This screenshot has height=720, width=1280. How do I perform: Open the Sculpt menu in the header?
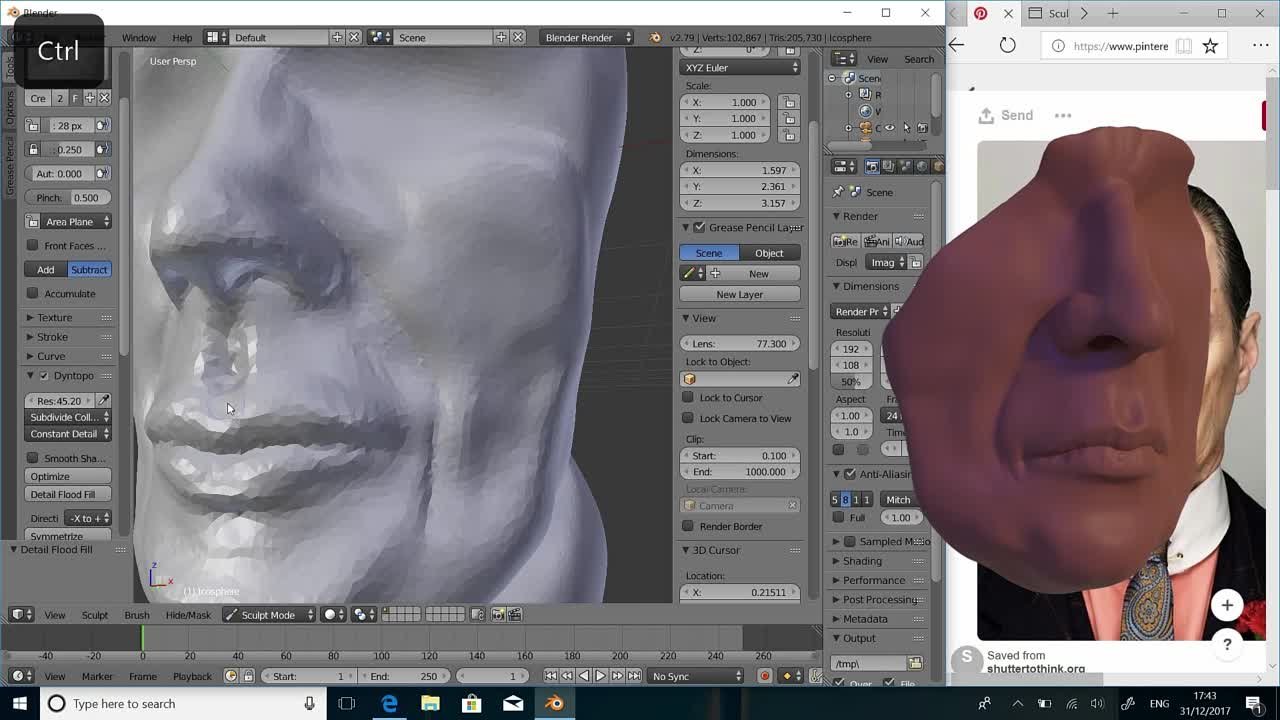[x=94, y=614]
